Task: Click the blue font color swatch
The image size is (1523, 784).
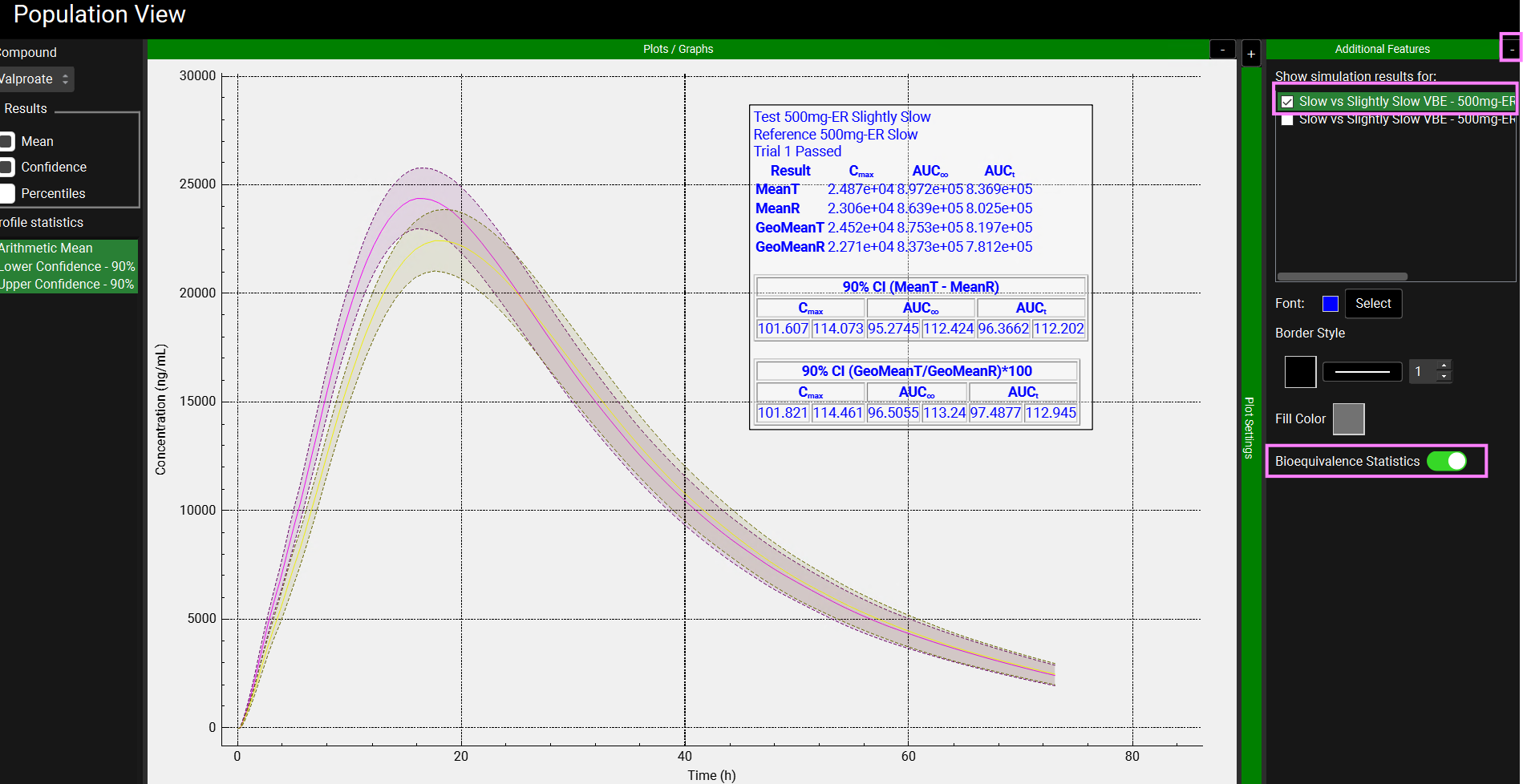Action: 1330,304
